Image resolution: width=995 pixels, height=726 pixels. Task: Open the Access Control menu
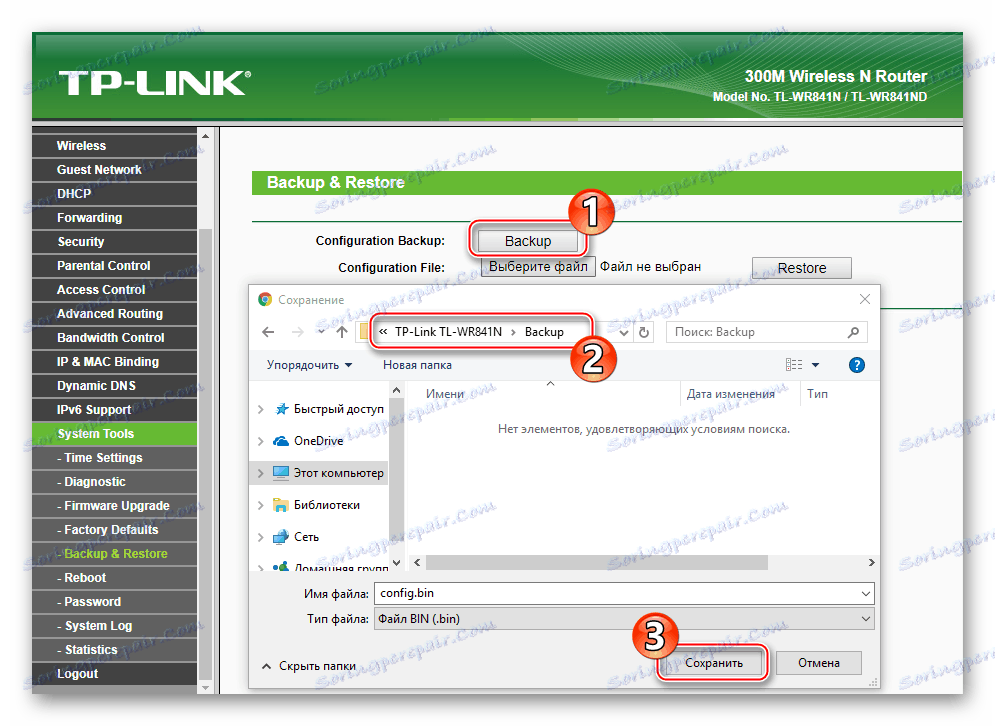115,289
